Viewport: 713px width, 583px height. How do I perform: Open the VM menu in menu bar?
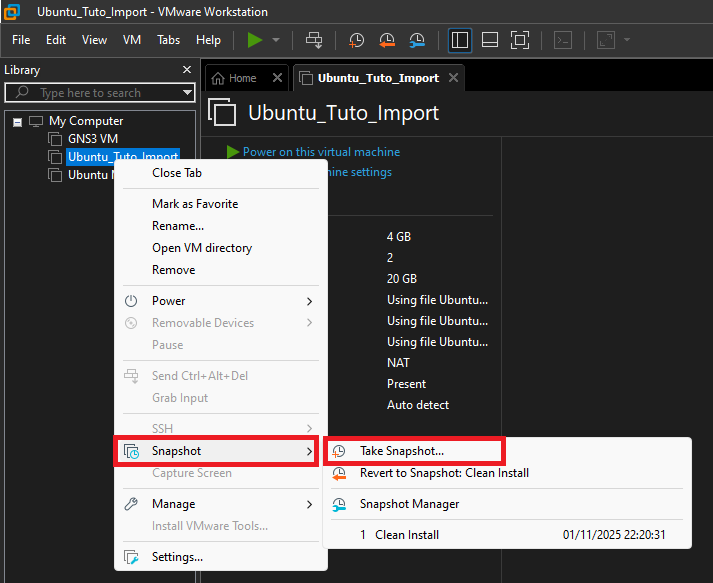[131, 40]
